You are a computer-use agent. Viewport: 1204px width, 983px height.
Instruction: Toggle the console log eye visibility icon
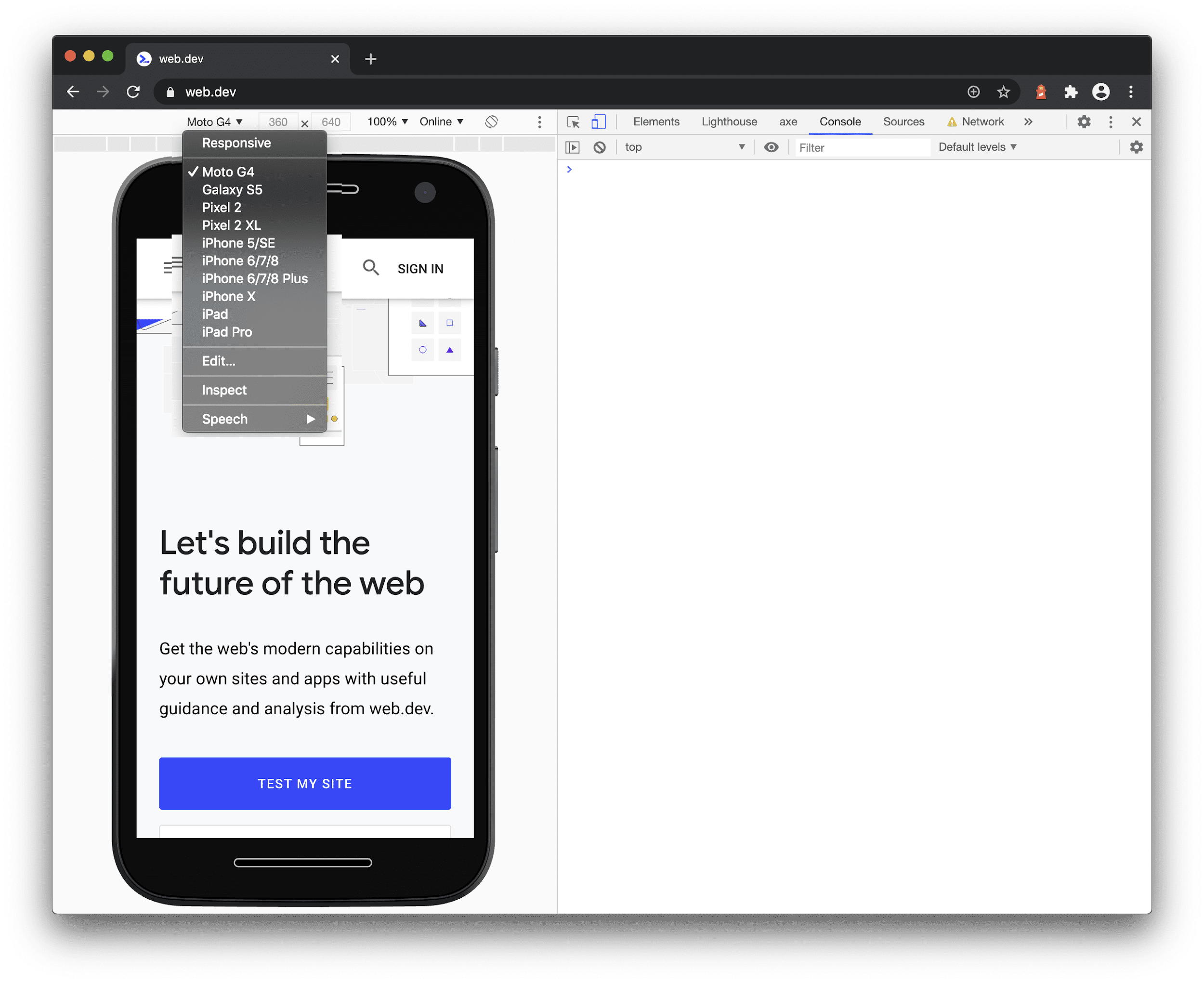pyautogui.click(x=770, y=148)
